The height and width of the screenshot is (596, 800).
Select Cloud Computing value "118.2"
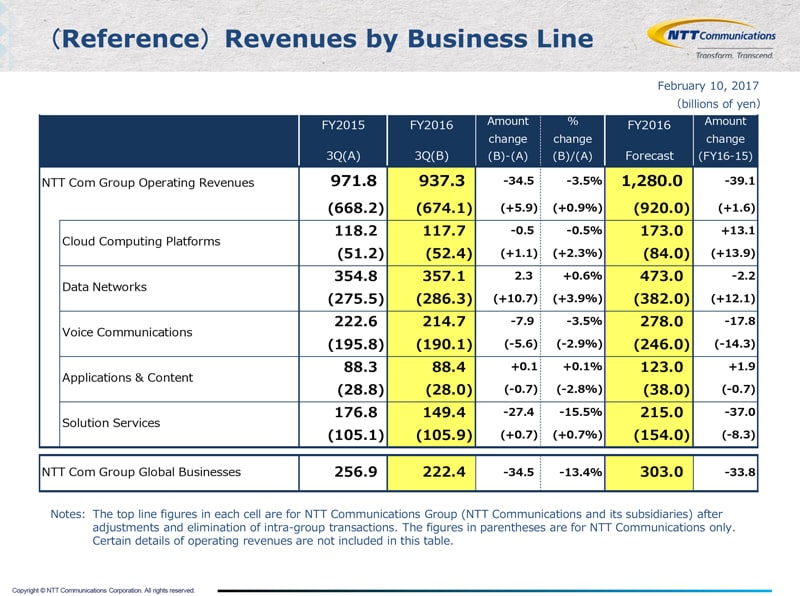(356, 231)
